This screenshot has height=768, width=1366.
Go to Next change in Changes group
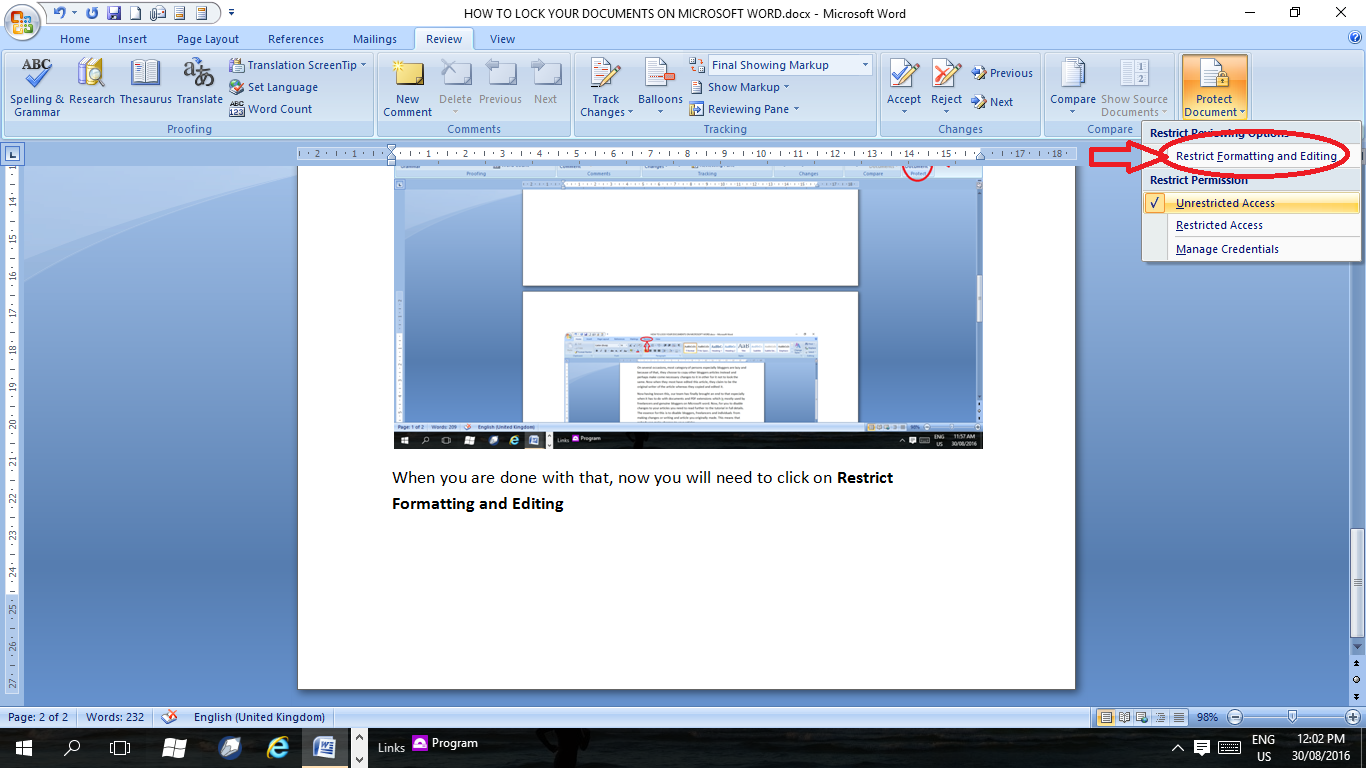click(991, 102)
